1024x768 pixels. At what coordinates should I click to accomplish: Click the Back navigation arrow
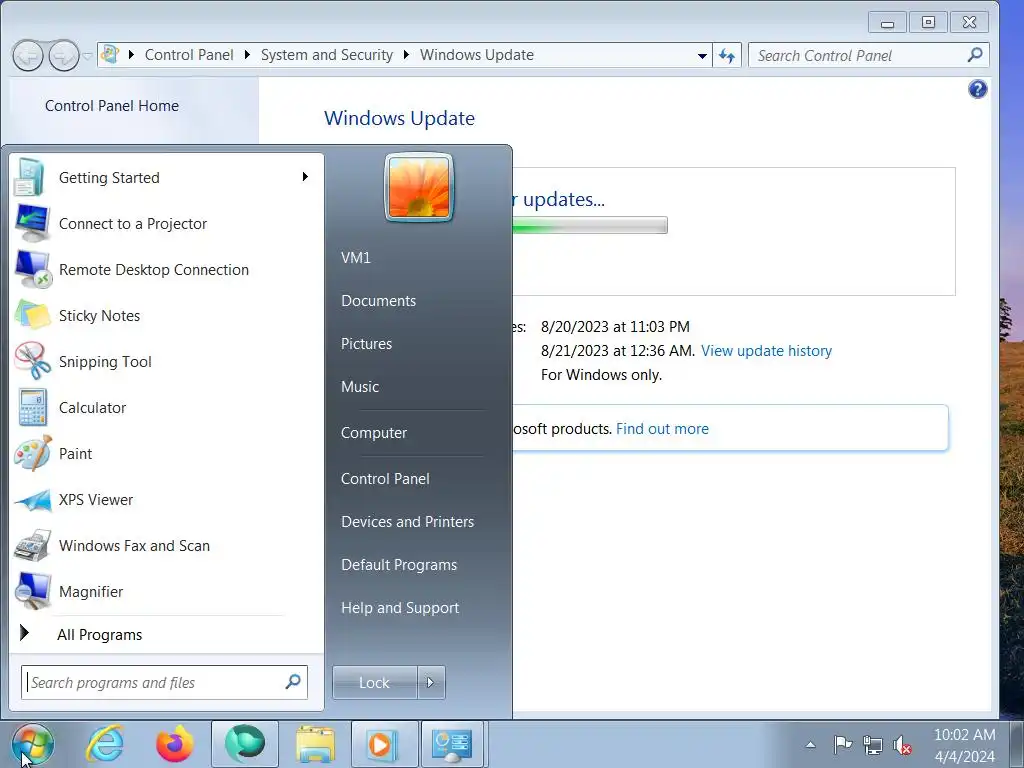point(28,56)
